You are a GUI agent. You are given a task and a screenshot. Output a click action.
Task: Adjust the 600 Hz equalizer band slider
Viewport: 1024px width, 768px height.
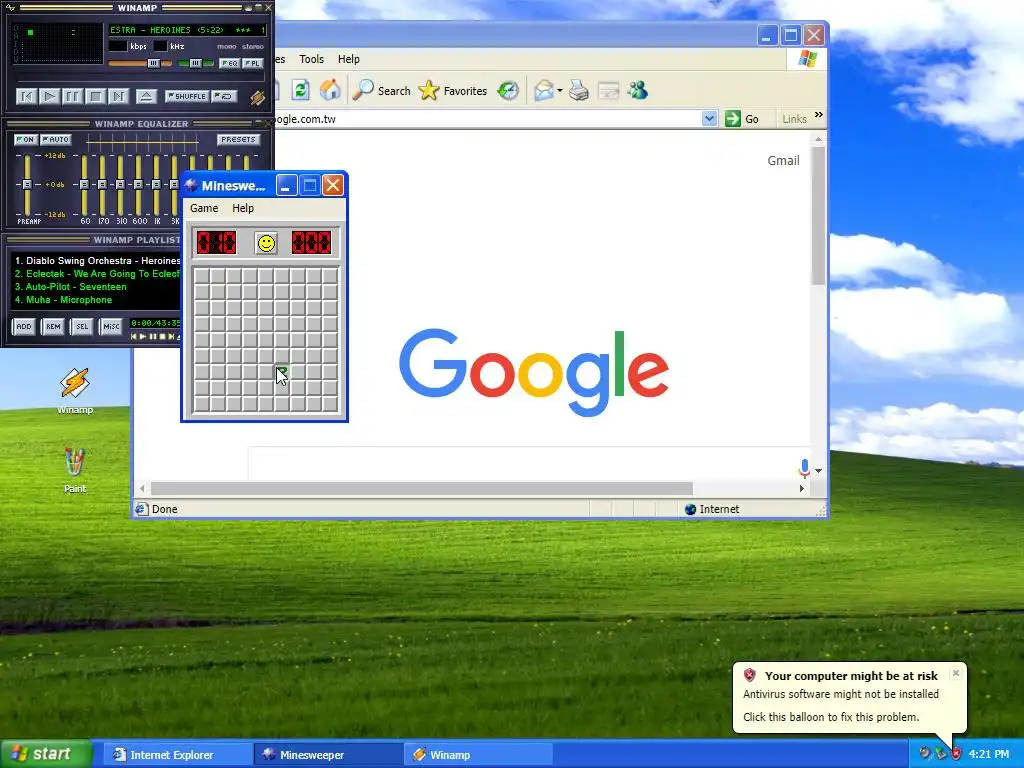pyautogui.click(x=138, y=185)
